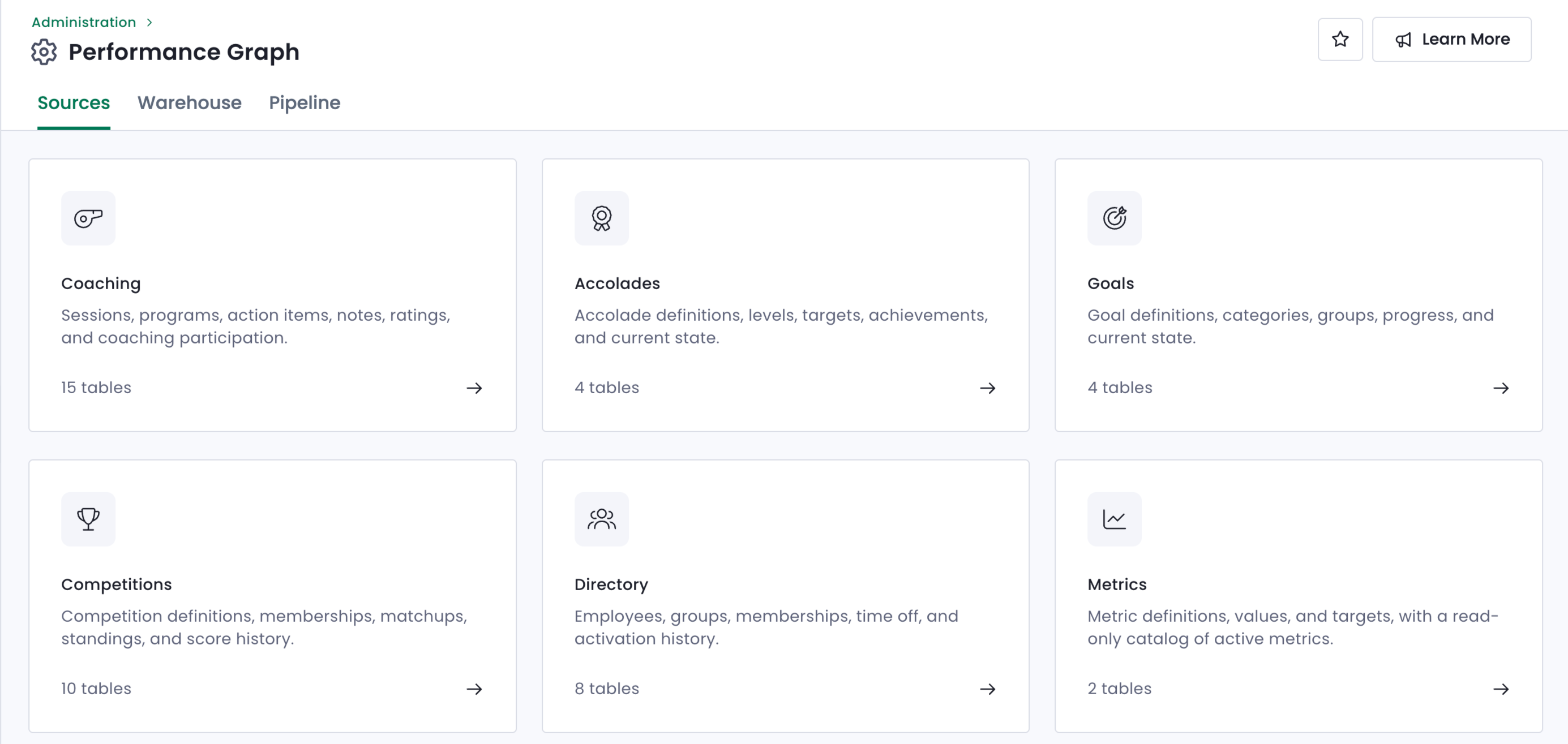
Task: Click the Accolades award ribbon icon
Action: [x=601, y=218]
